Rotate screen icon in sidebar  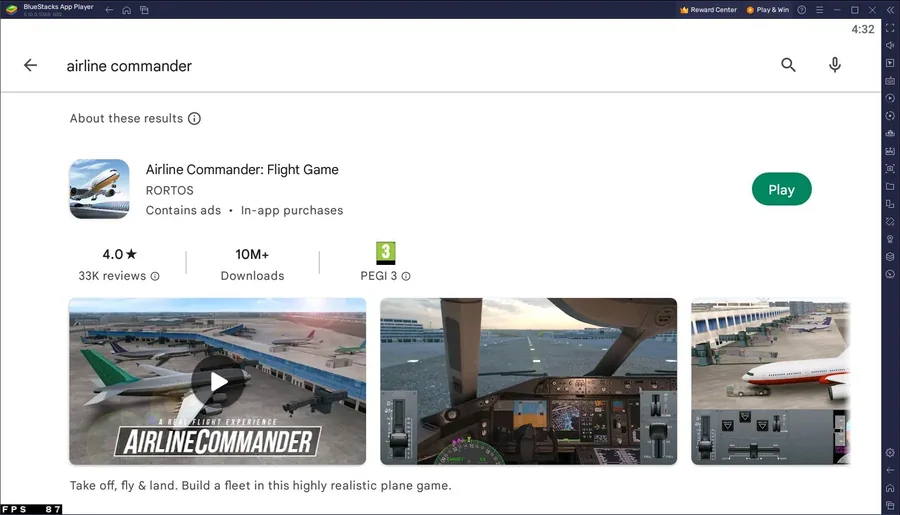click(x=890, y=221)
